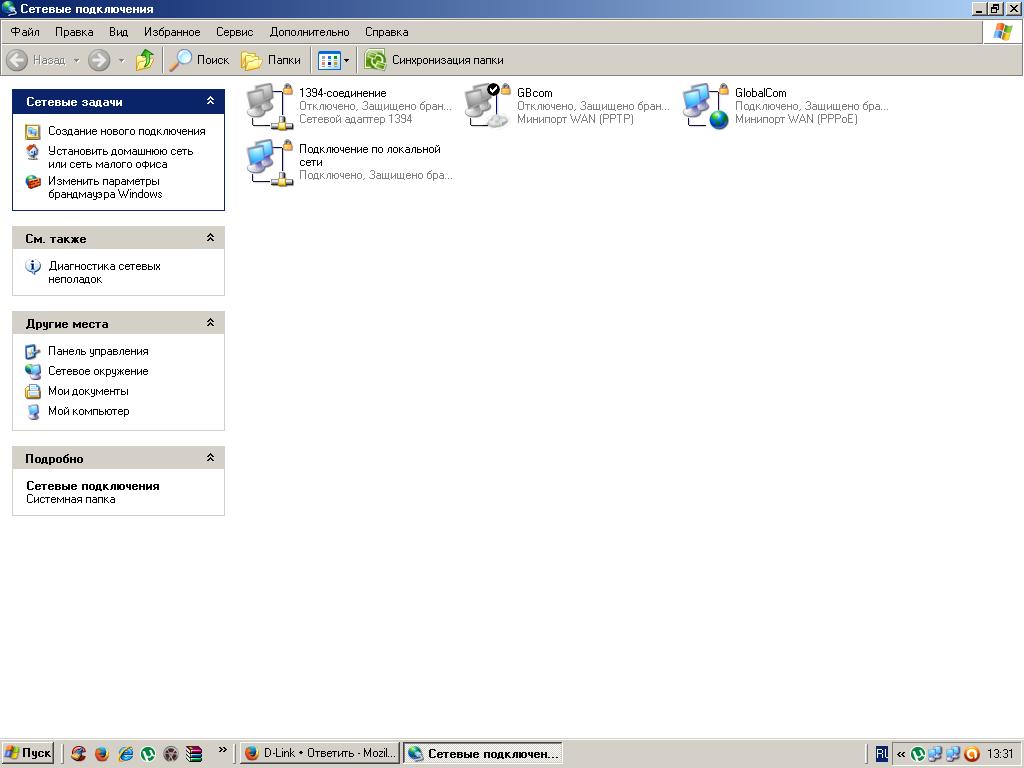Click the home network setup icon
This screenshot has width=1024, height=768.
(33, 152)
